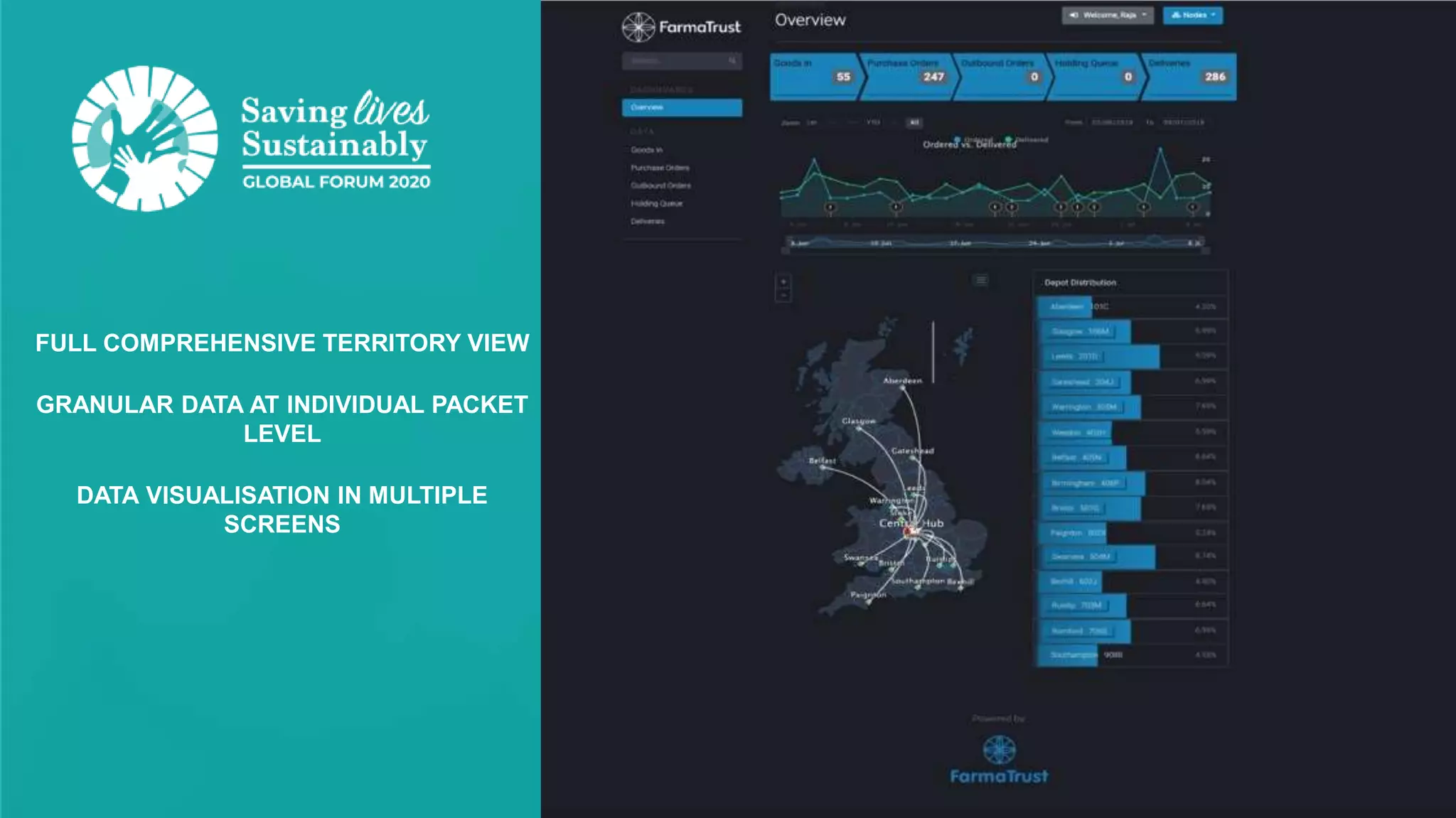Select the YTD zoom range option
The width and height of the screenshot is (1456, 818).
point(873,122)
